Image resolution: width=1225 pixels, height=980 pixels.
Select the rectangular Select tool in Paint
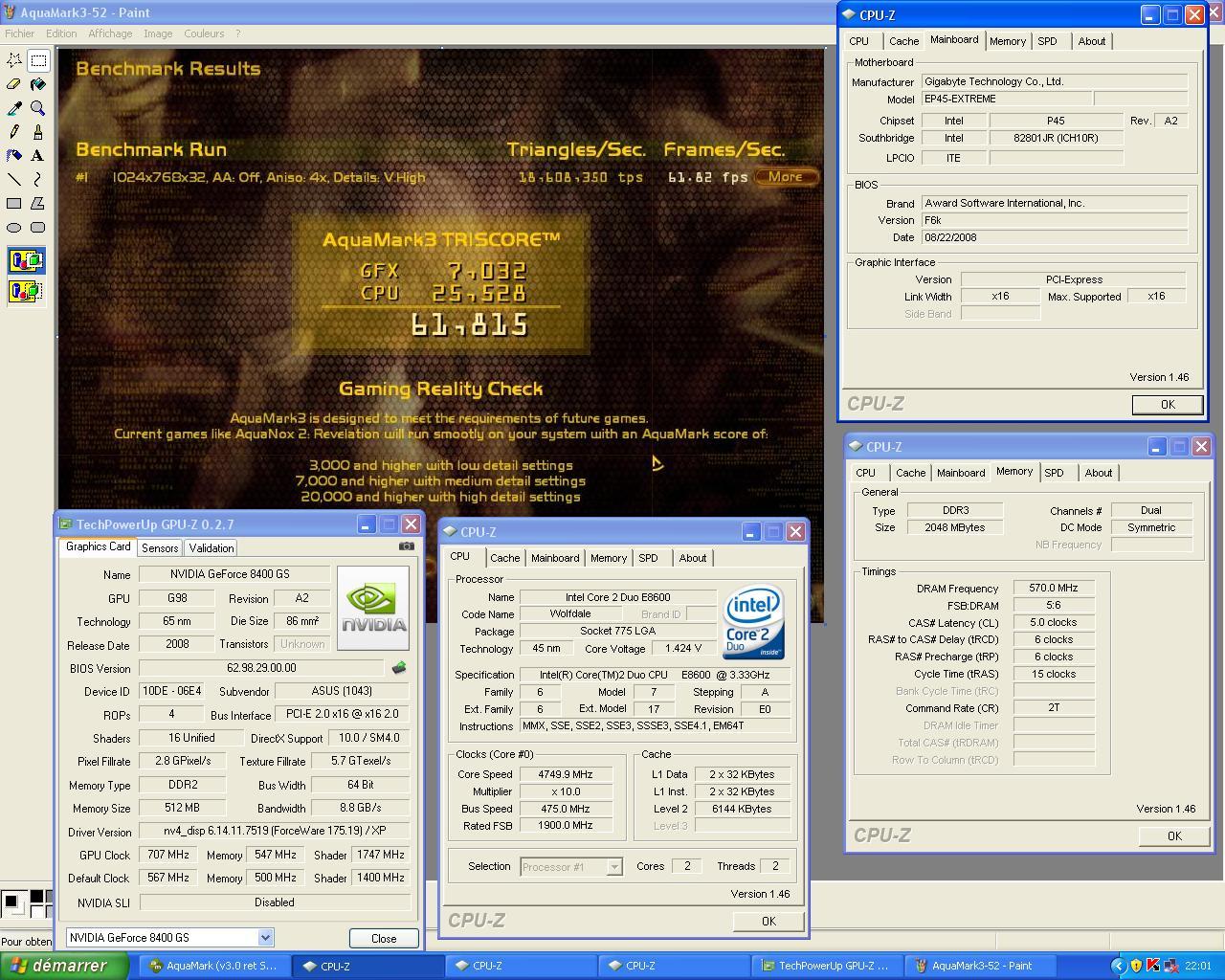pyautogui.click(x=38, y=60)
